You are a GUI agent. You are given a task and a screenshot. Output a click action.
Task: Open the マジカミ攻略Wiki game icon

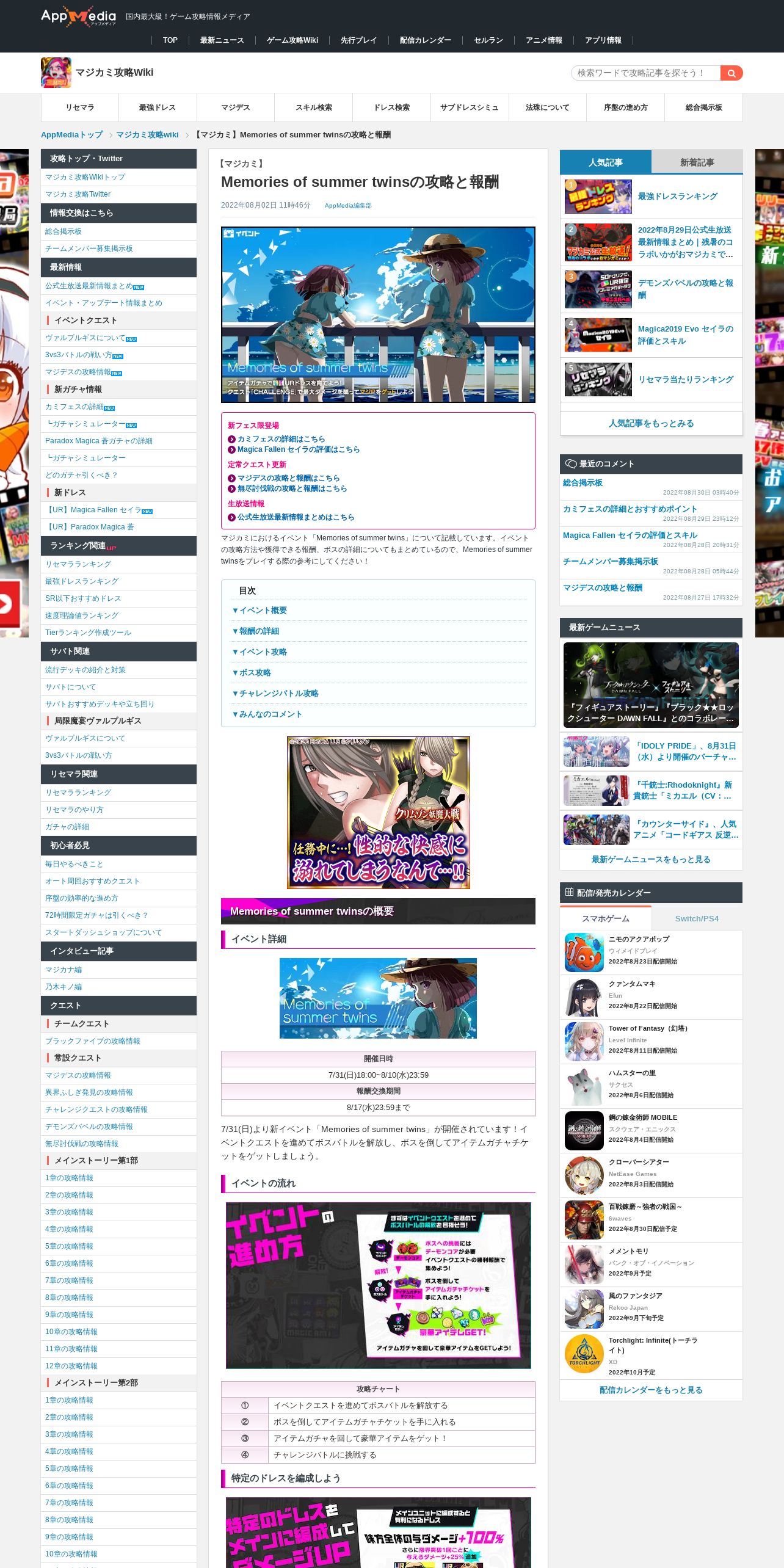pos(56,73)
